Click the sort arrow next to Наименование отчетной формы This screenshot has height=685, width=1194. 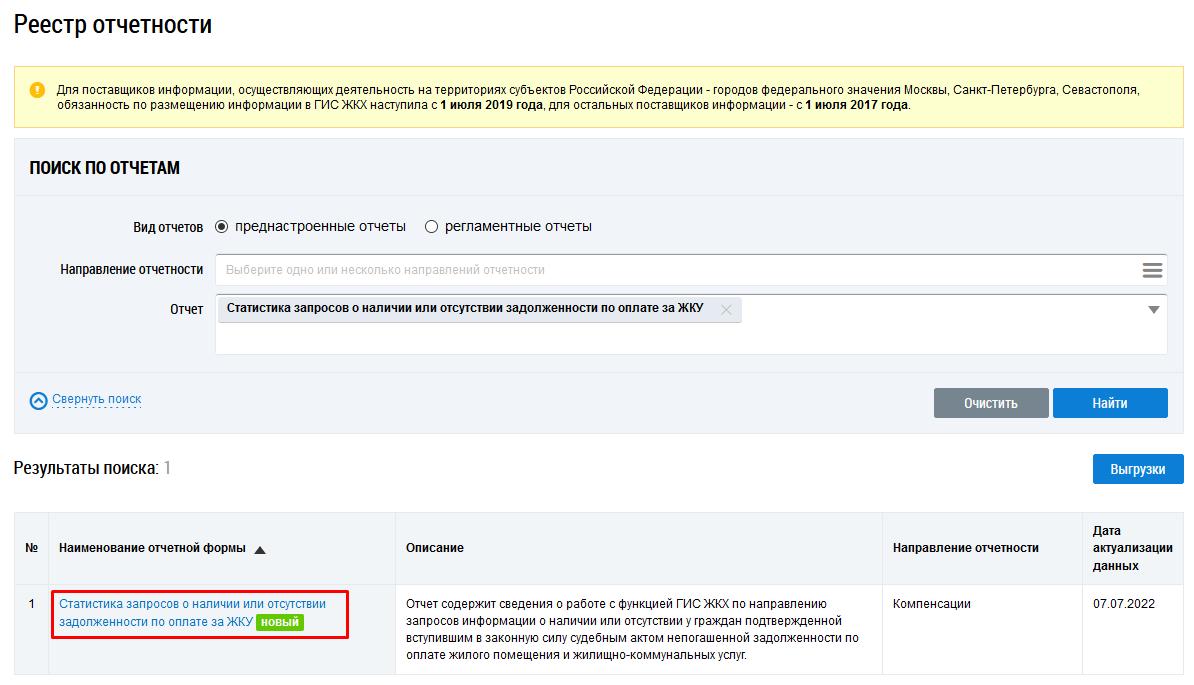pyautogui.click(x=260, y=549)
